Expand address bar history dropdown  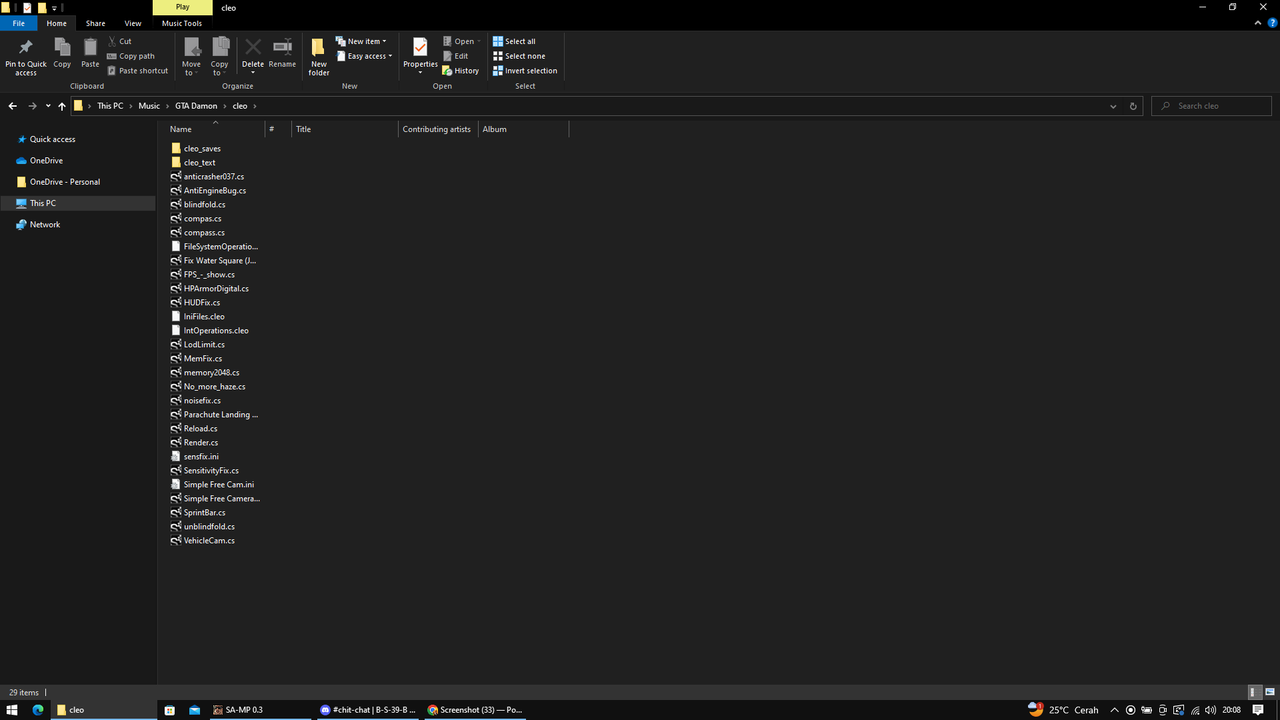(x=1113, y=106)
